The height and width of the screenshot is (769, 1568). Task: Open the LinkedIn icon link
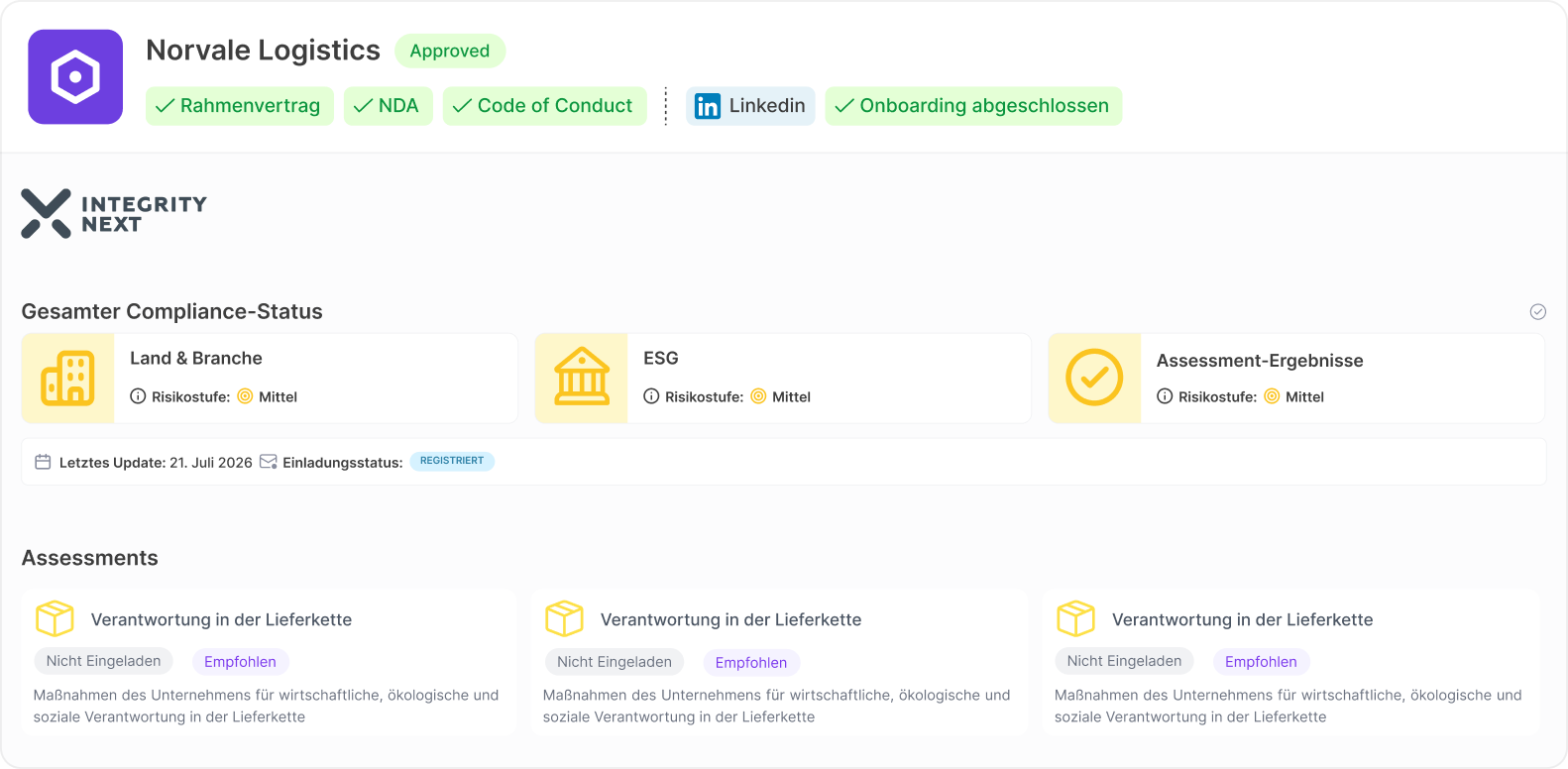pyautogui.click(x=708, y=106)
